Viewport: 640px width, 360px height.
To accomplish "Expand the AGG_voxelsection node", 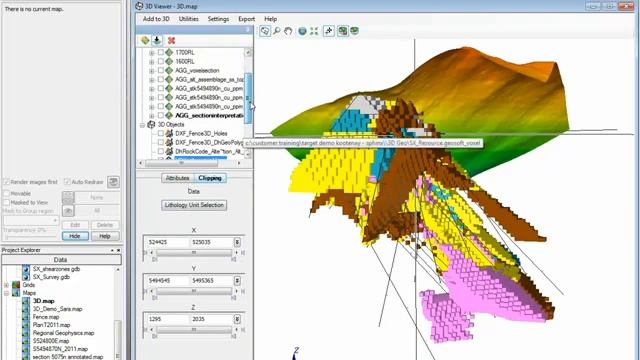I will click(x=152, y=71).
